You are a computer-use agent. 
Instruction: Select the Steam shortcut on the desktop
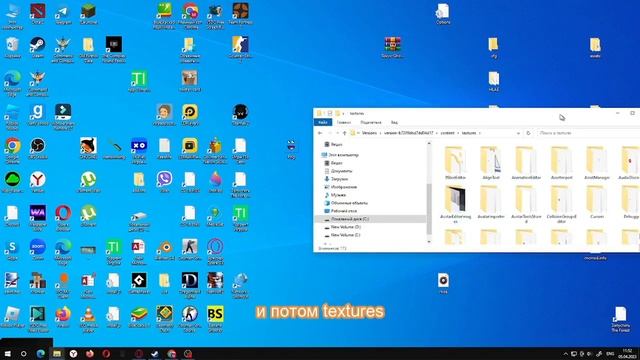click(38, 47)
